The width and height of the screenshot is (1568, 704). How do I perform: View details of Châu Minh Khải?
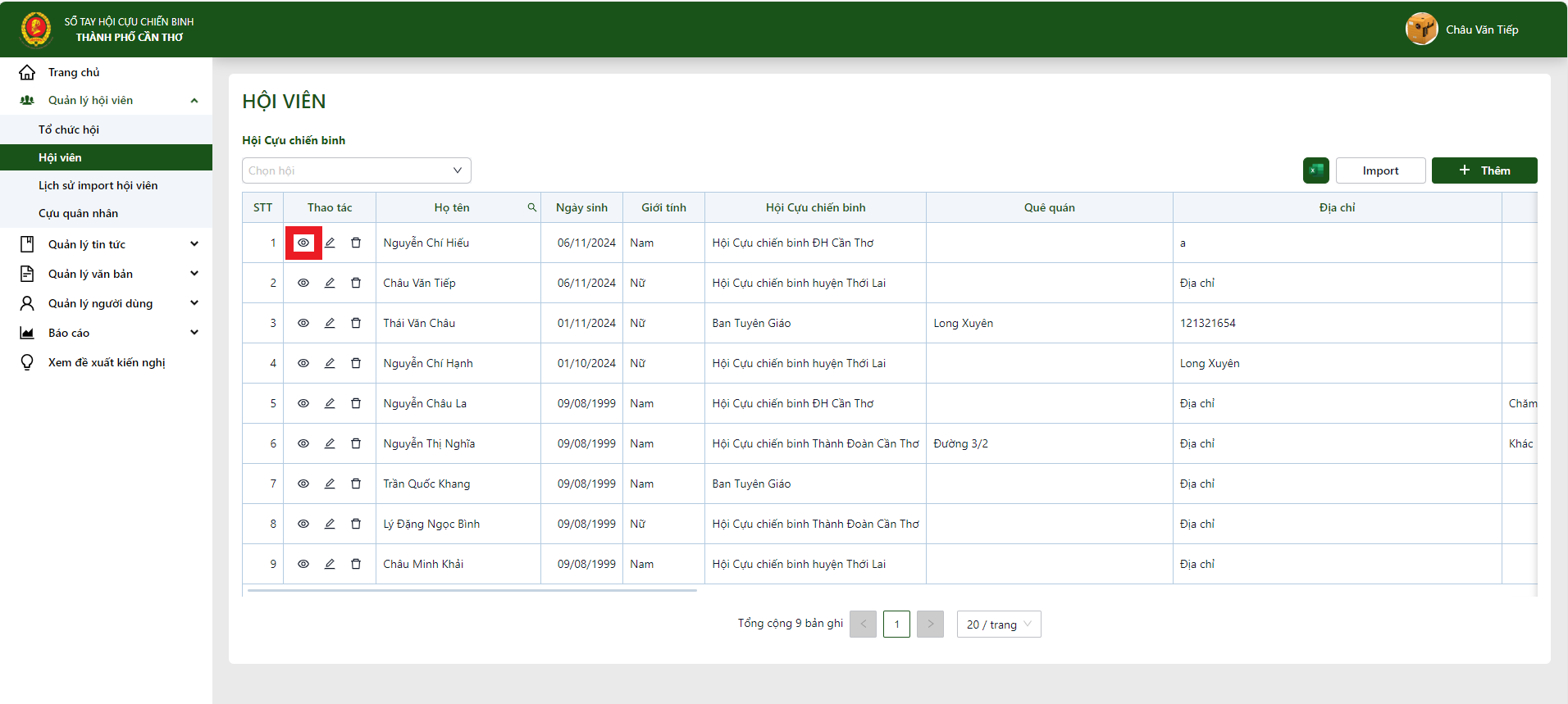[303, 564]
